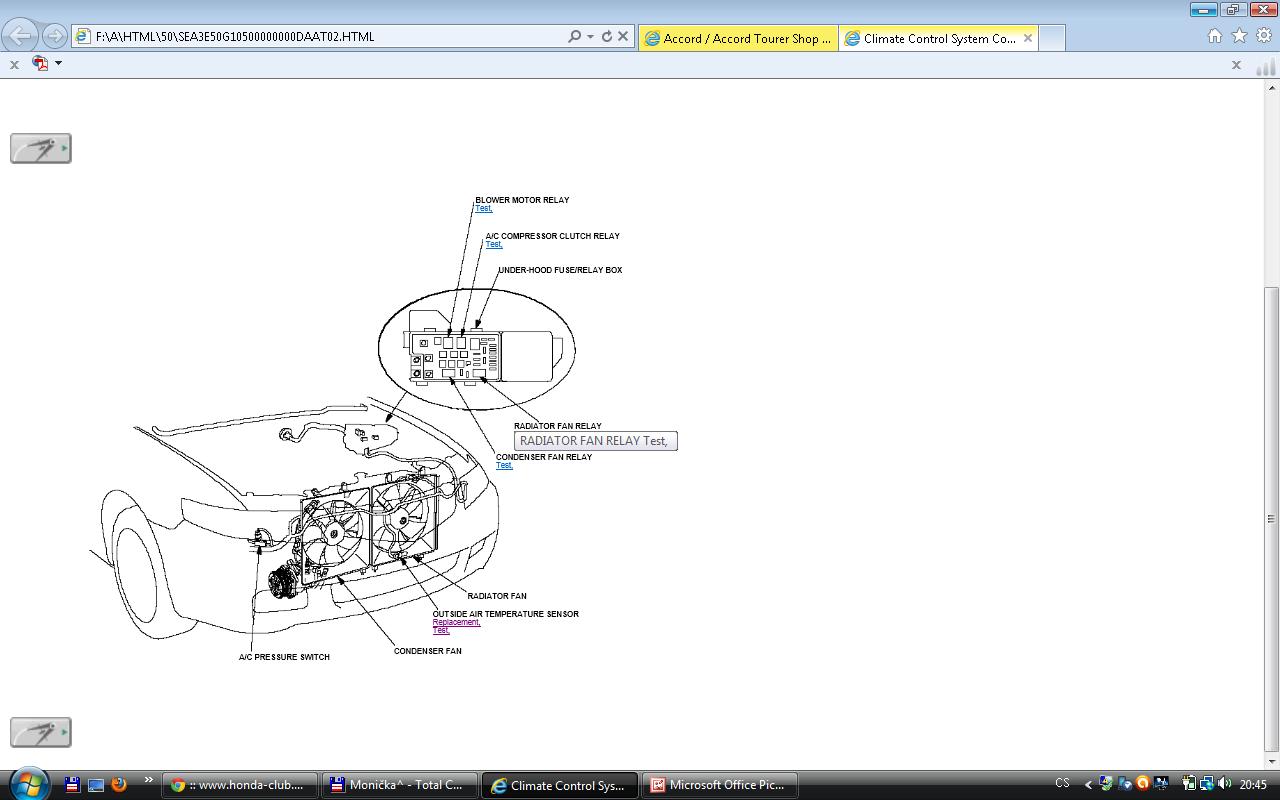Click the browser Back arrow button
Image resolution: width=1280 pixels, height=800 pixels.
20,37
